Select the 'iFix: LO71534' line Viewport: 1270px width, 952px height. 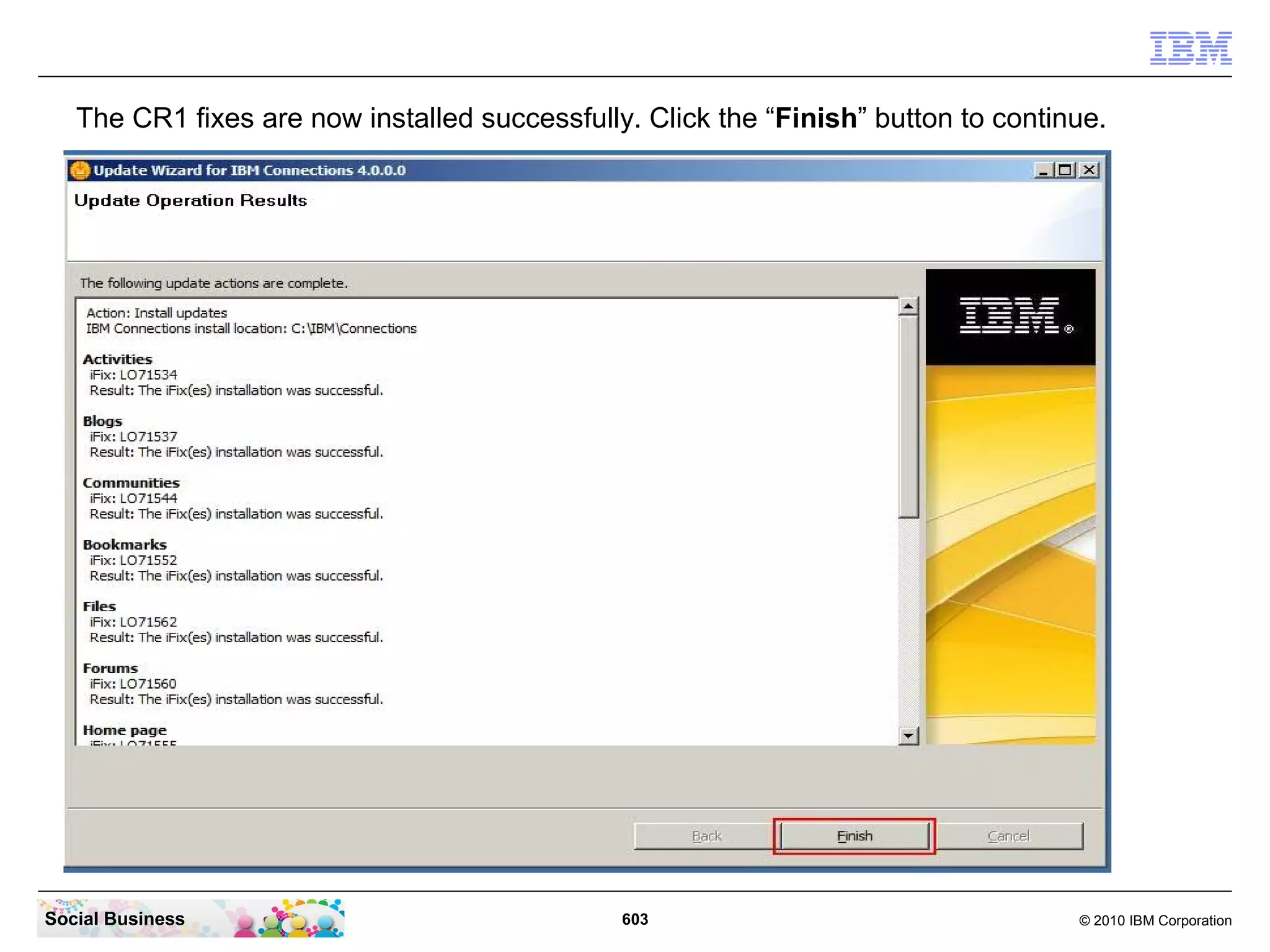pos(133,375)
